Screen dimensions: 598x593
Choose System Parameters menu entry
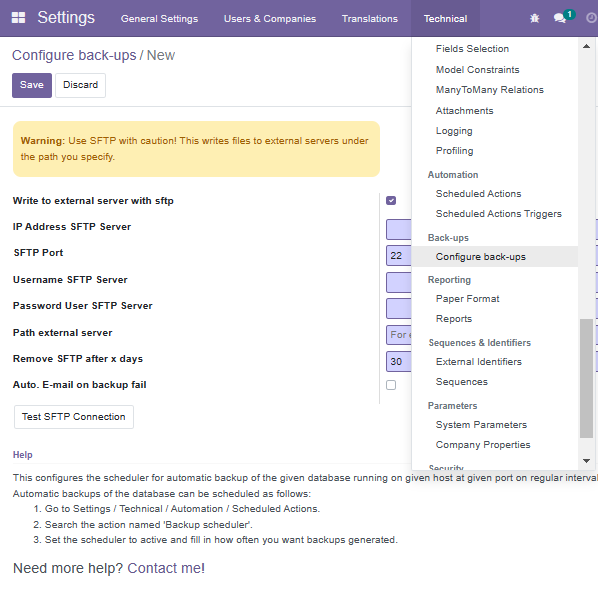[481, 425]
